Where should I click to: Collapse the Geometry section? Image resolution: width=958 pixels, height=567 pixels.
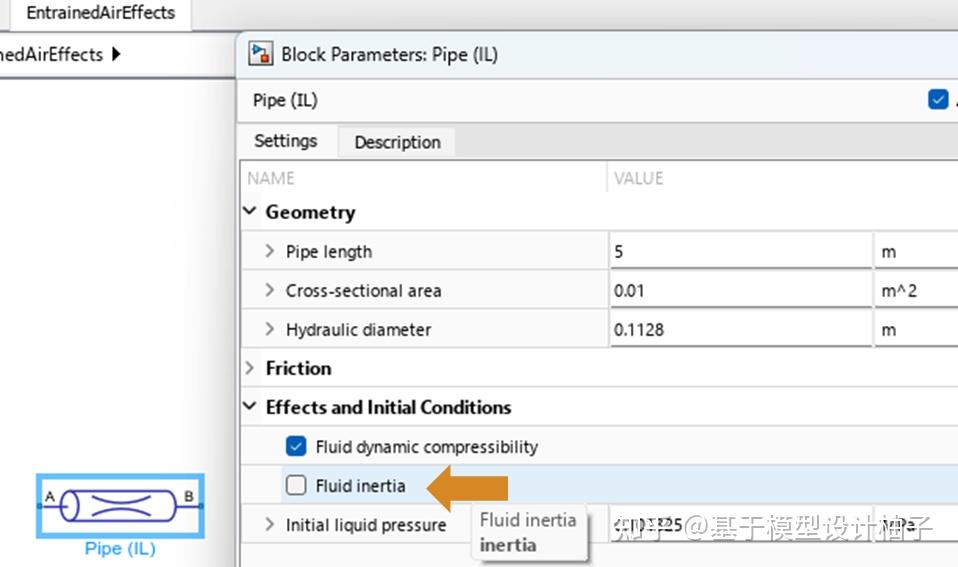(x=250, y=212)
